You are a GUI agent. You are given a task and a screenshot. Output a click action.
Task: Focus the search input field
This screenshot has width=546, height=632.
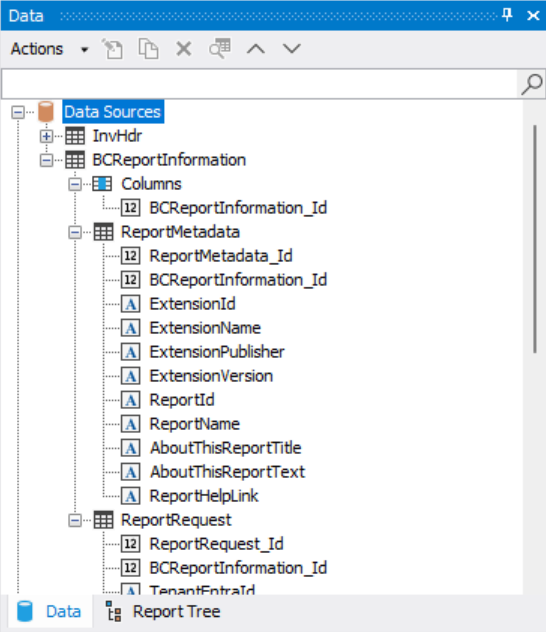tap(259, 84)
